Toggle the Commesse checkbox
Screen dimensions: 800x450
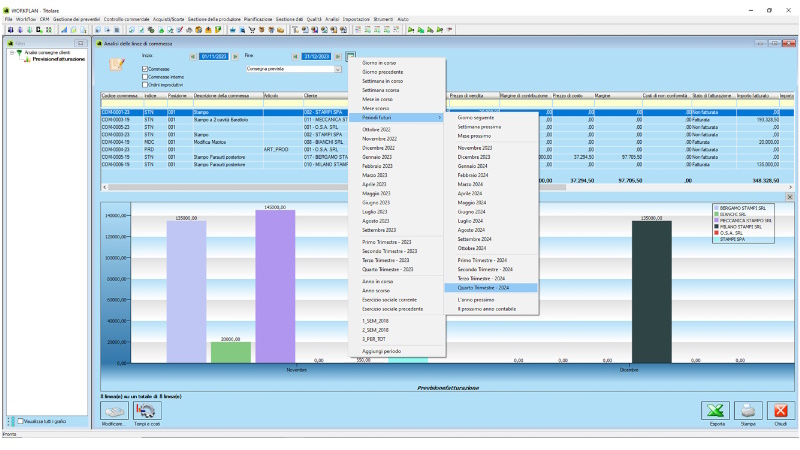[x=145, y=69]
